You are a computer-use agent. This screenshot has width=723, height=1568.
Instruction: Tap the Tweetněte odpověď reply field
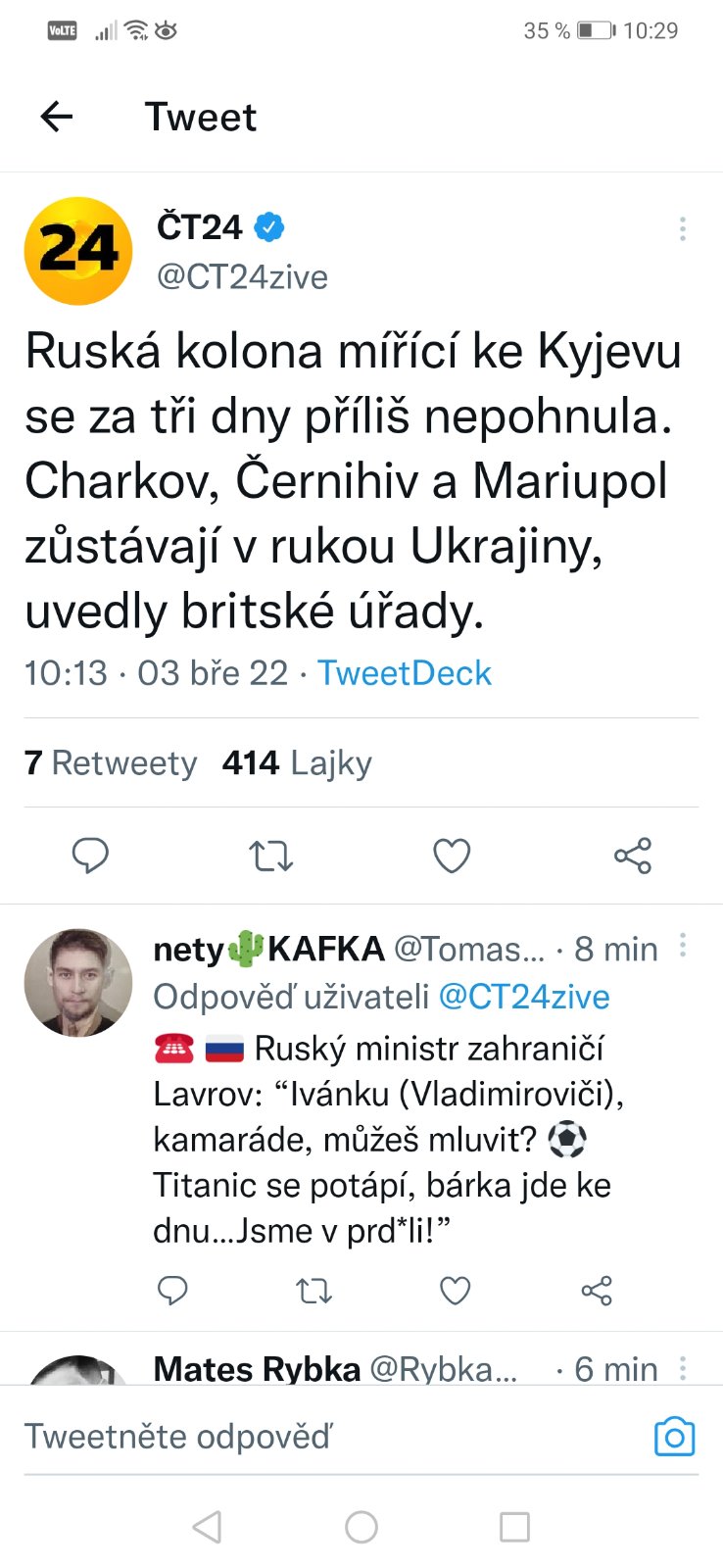[294, 1437]
